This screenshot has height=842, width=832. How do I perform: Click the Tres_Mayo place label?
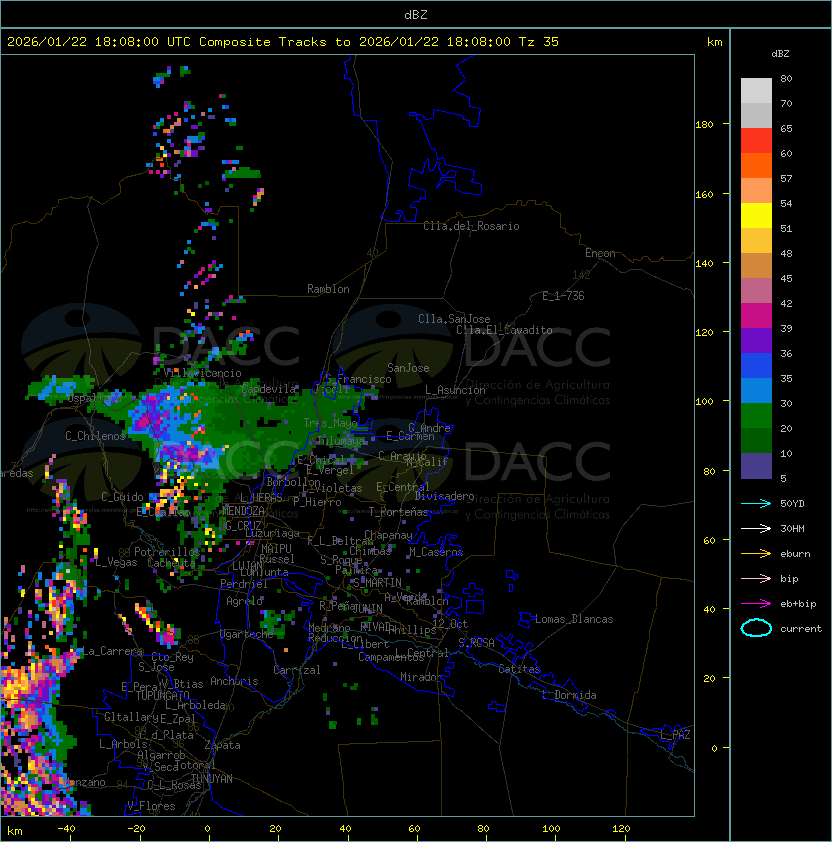(x=330, y=423)
